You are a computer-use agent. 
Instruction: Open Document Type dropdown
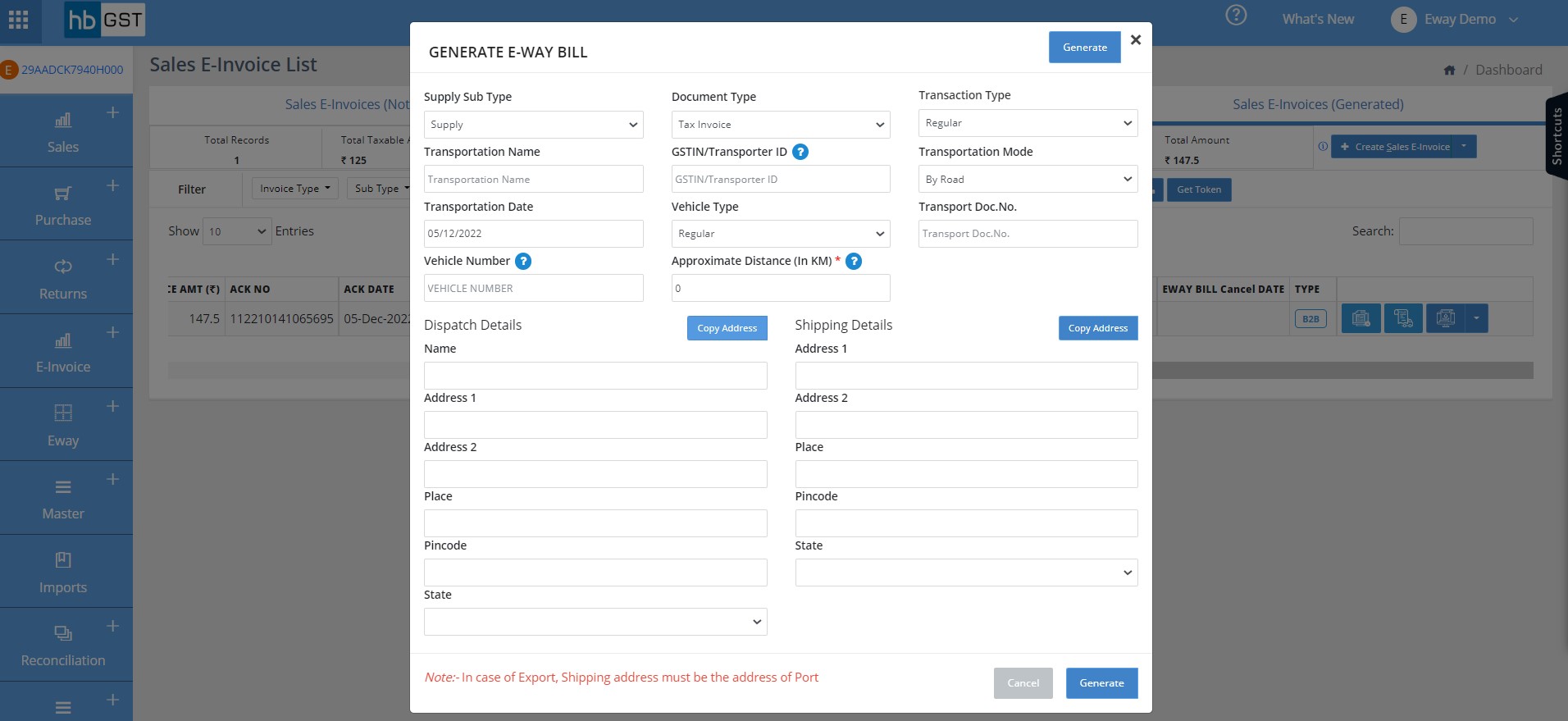pos(781,125)
